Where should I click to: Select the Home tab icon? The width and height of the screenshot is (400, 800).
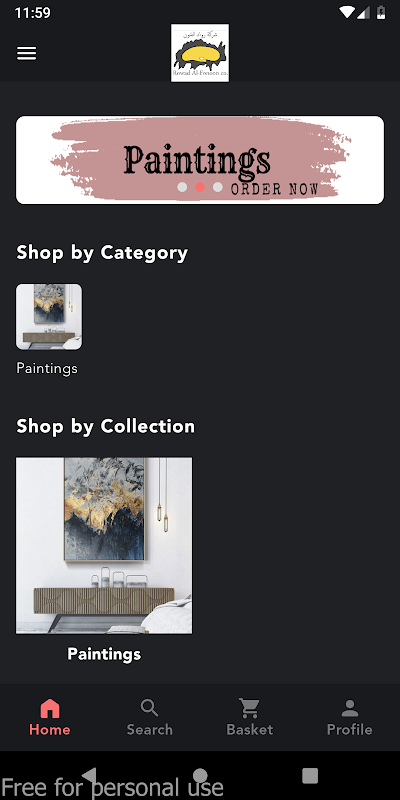[x=49, y=709]
